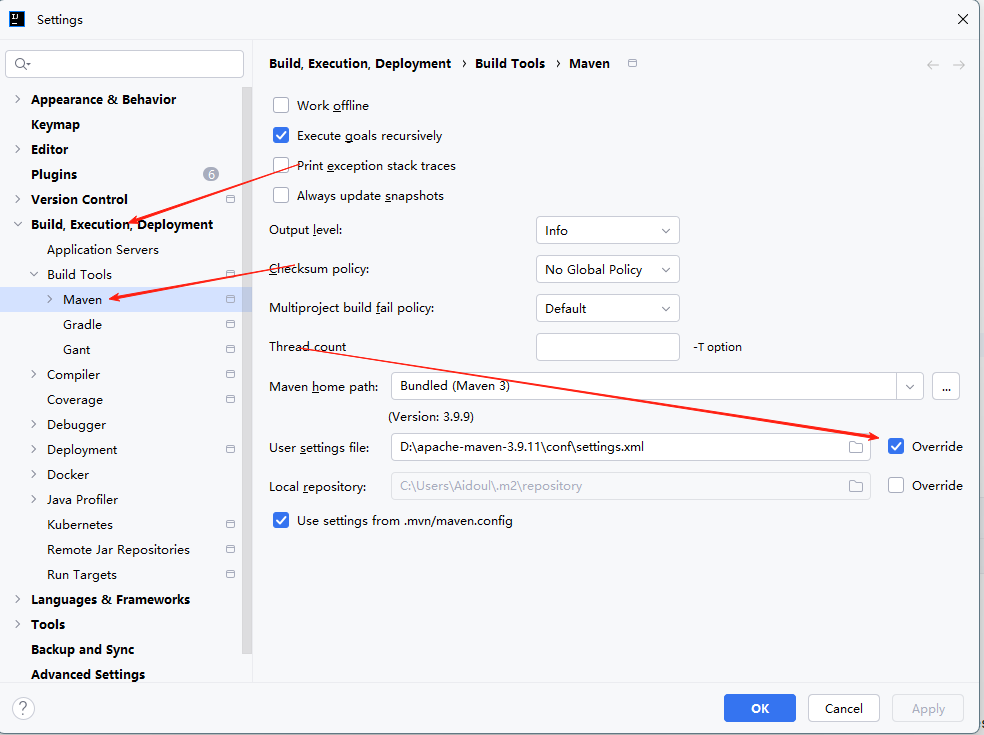Click project-level icon beside Maven breadcrumb
Screen dimensions: 984x735
click(x=633, y=63)
